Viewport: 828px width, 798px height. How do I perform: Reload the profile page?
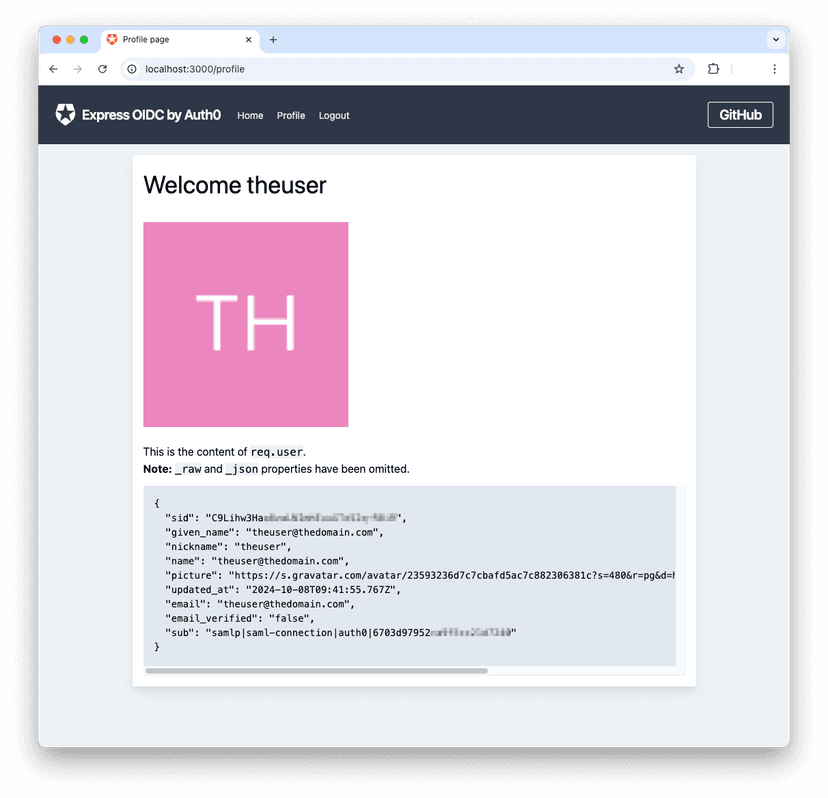click(x=102, y=69)
